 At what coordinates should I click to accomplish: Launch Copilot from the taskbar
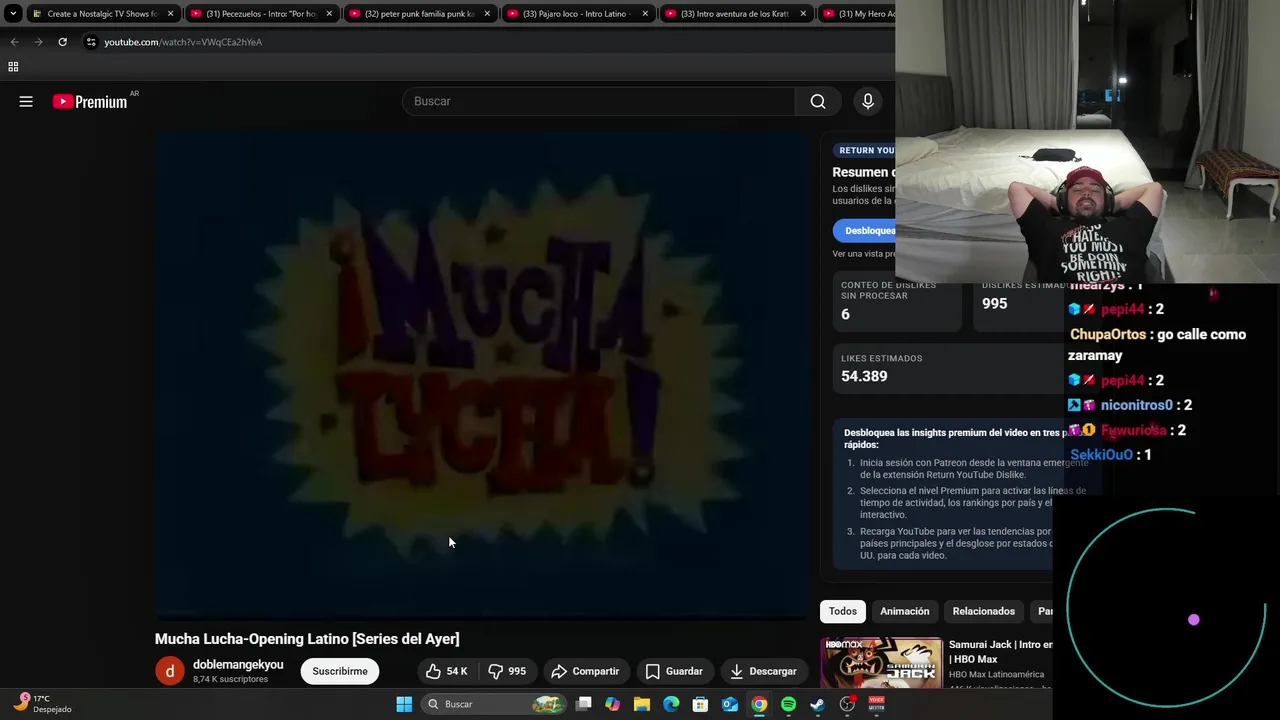[x=613, y=704]
